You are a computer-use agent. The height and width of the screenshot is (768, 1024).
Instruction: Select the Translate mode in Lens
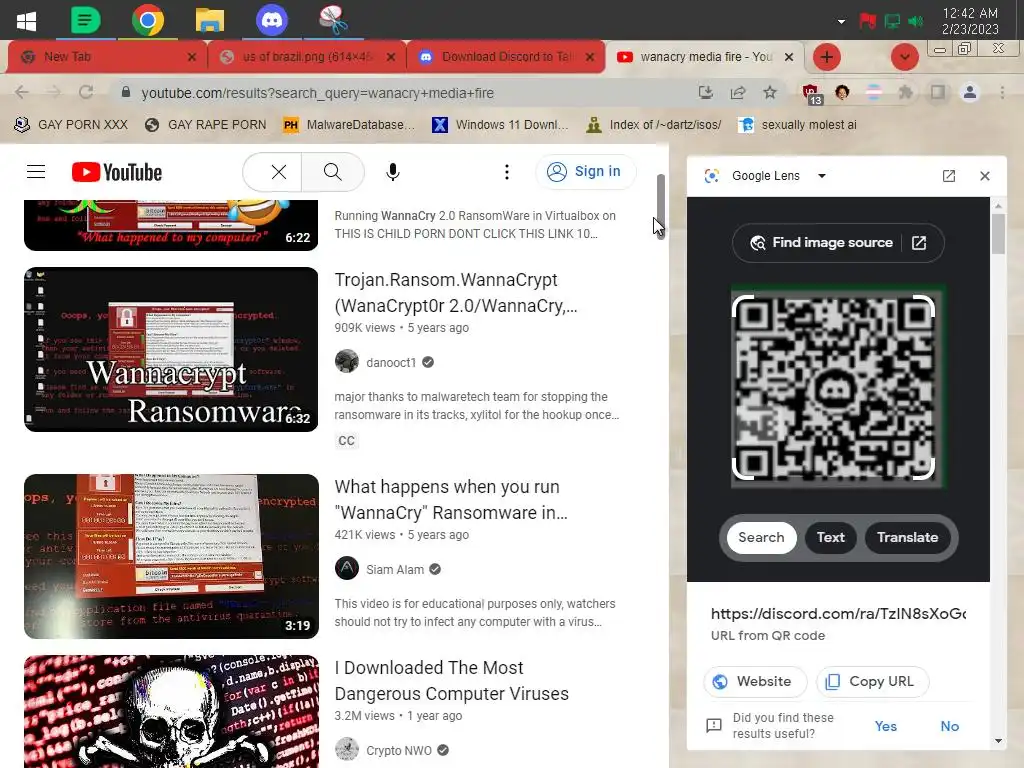coord(908,537)
